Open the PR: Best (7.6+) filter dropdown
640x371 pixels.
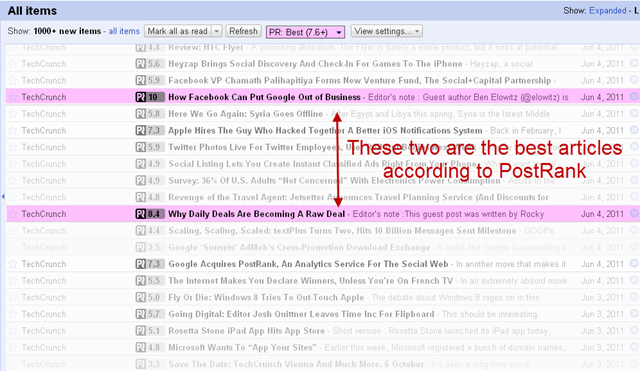(x=305, y=32)
